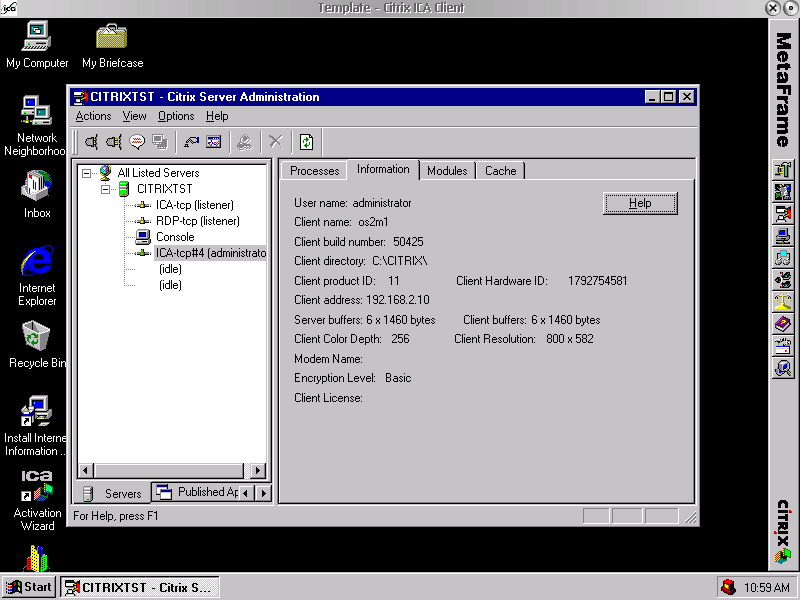This screenshot has width=800, height=600.
Task: Open the Options menu
Action: [176, 116]
